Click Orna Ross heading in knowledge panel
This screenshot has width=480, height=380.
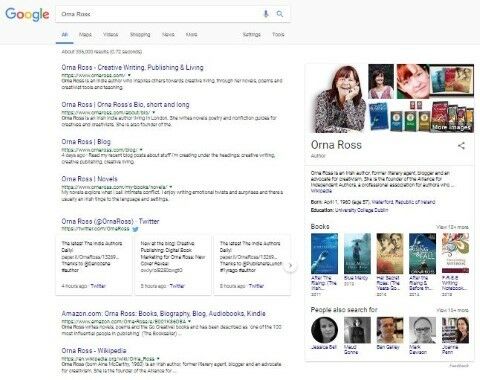(x=336, y=145)
